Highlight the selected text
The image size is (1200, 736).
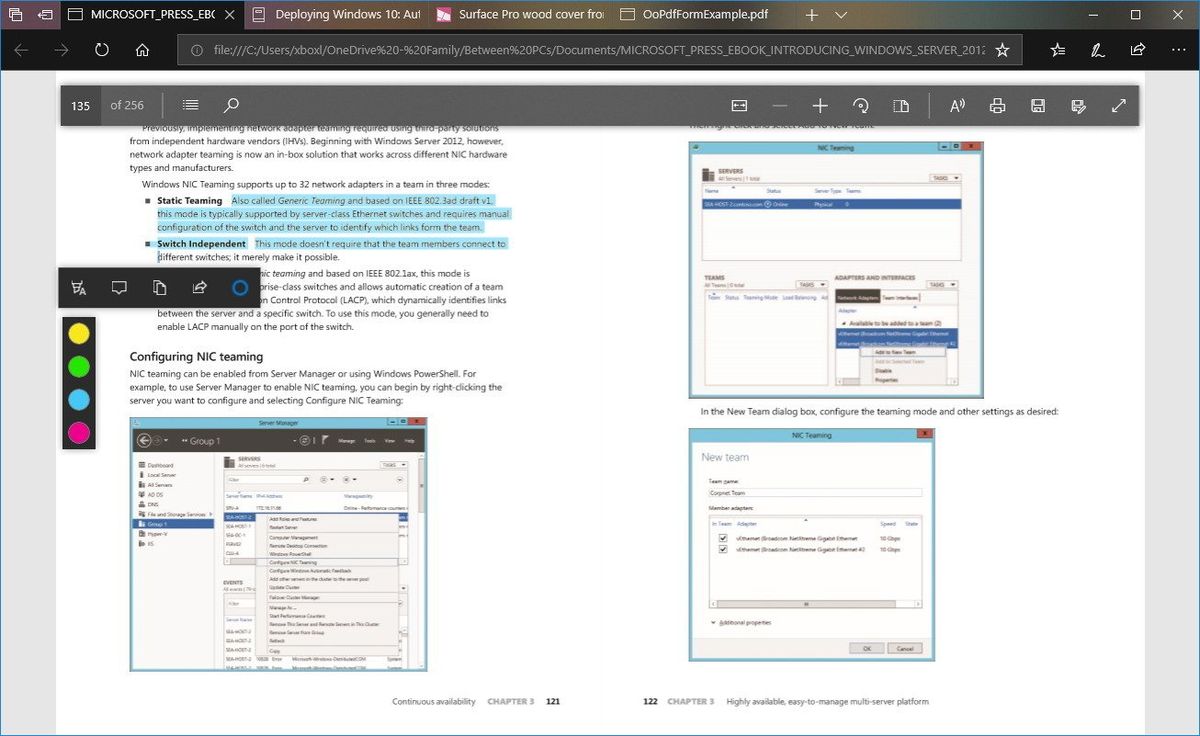[79, 287]
